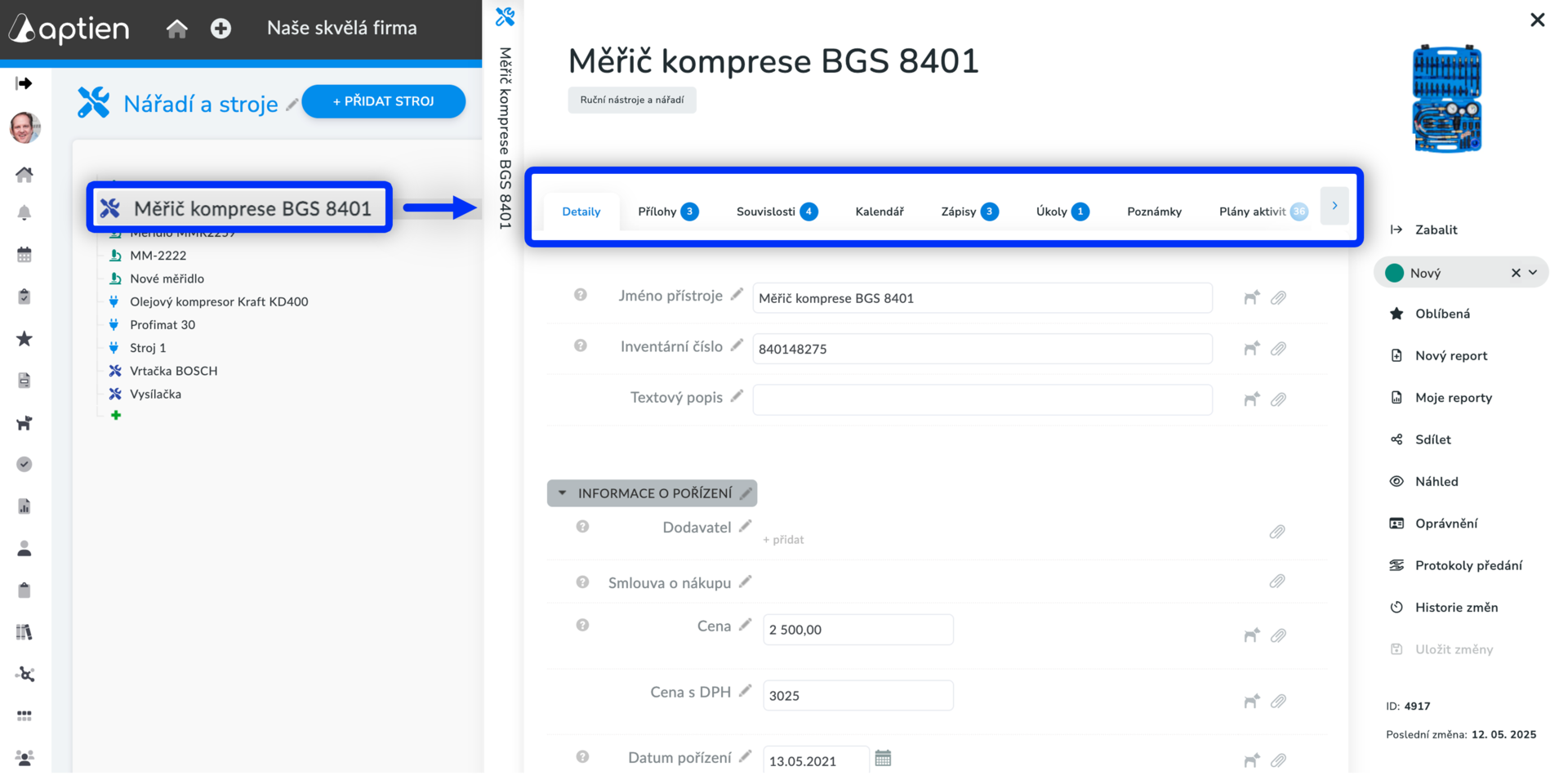Click the home icon in top bar
The image size is (1568, 780).
tap(176, 29)
